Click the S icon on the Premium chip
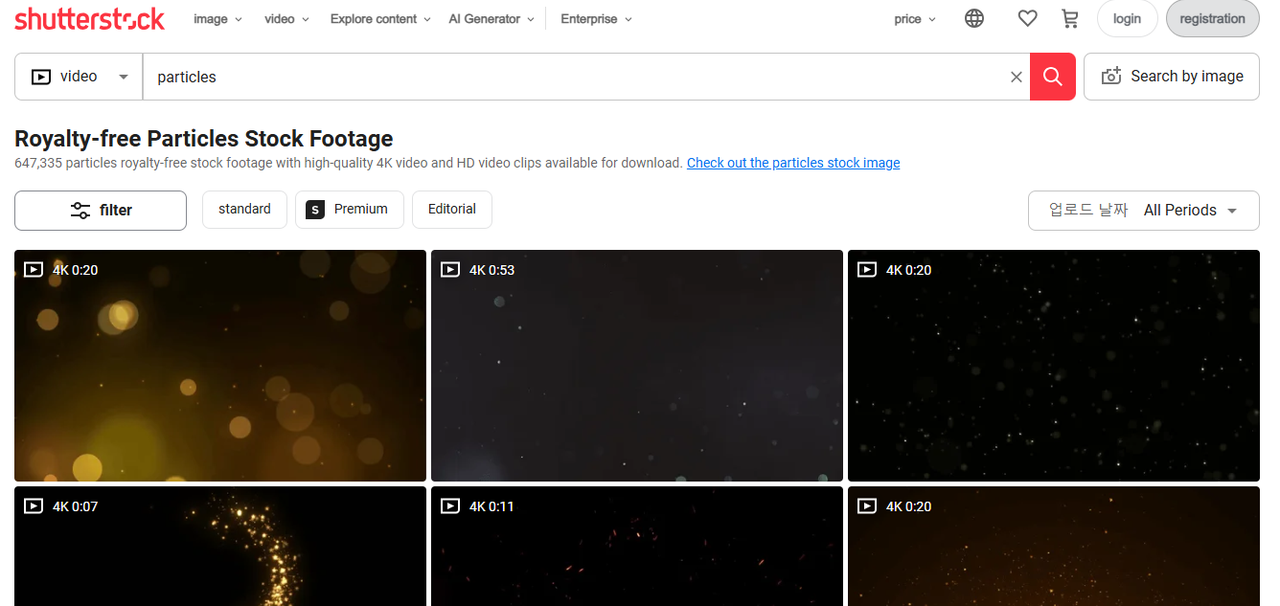This screenshot has height=606, width=1280. tap(315, 209)
